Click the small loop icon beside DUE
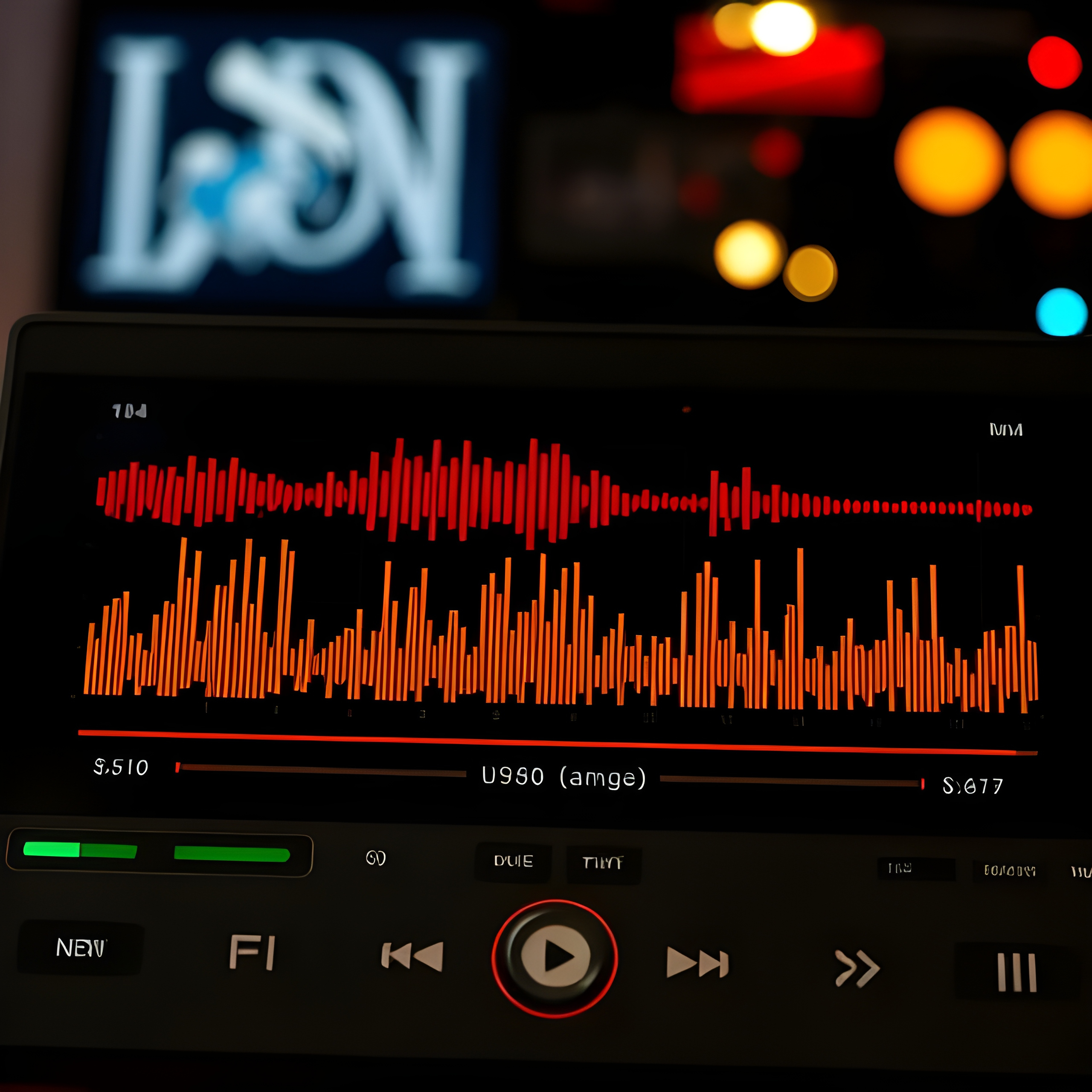Viewport: 1092px width, 1092px height. pyautogui.click(x=375, y=858)
